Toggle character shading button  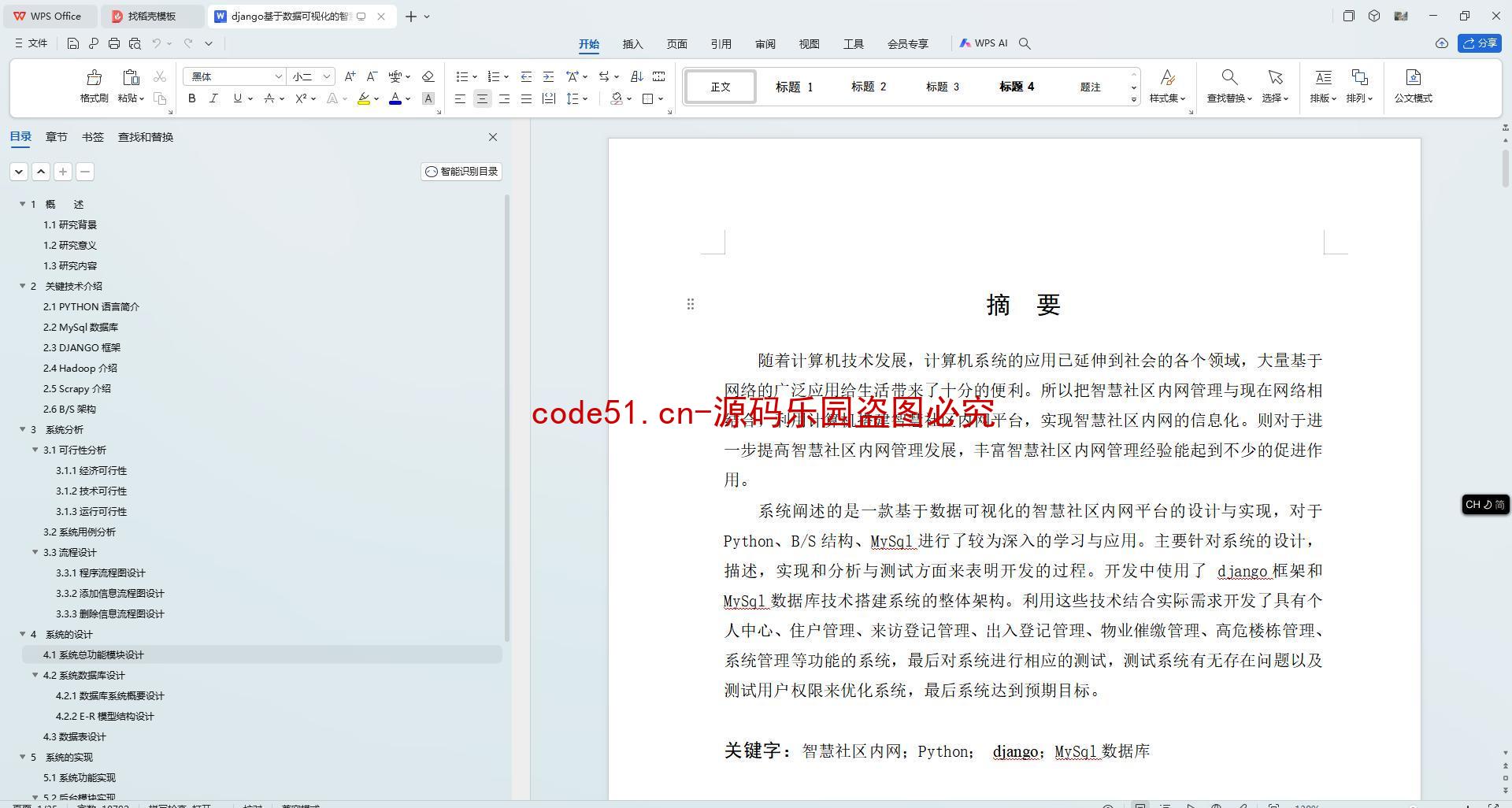(x=428, y=98)
